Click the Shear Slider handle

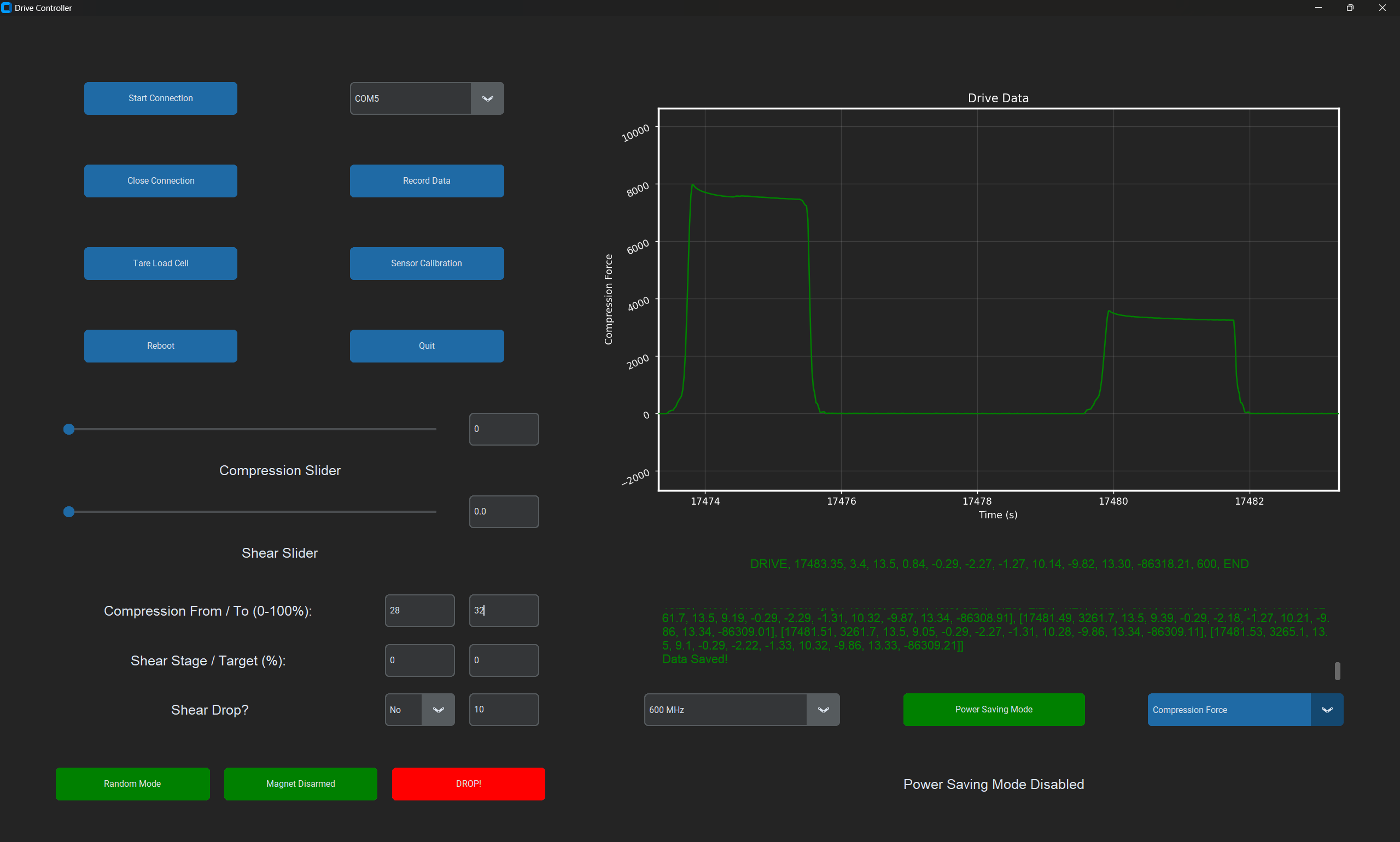coord(69,512)
